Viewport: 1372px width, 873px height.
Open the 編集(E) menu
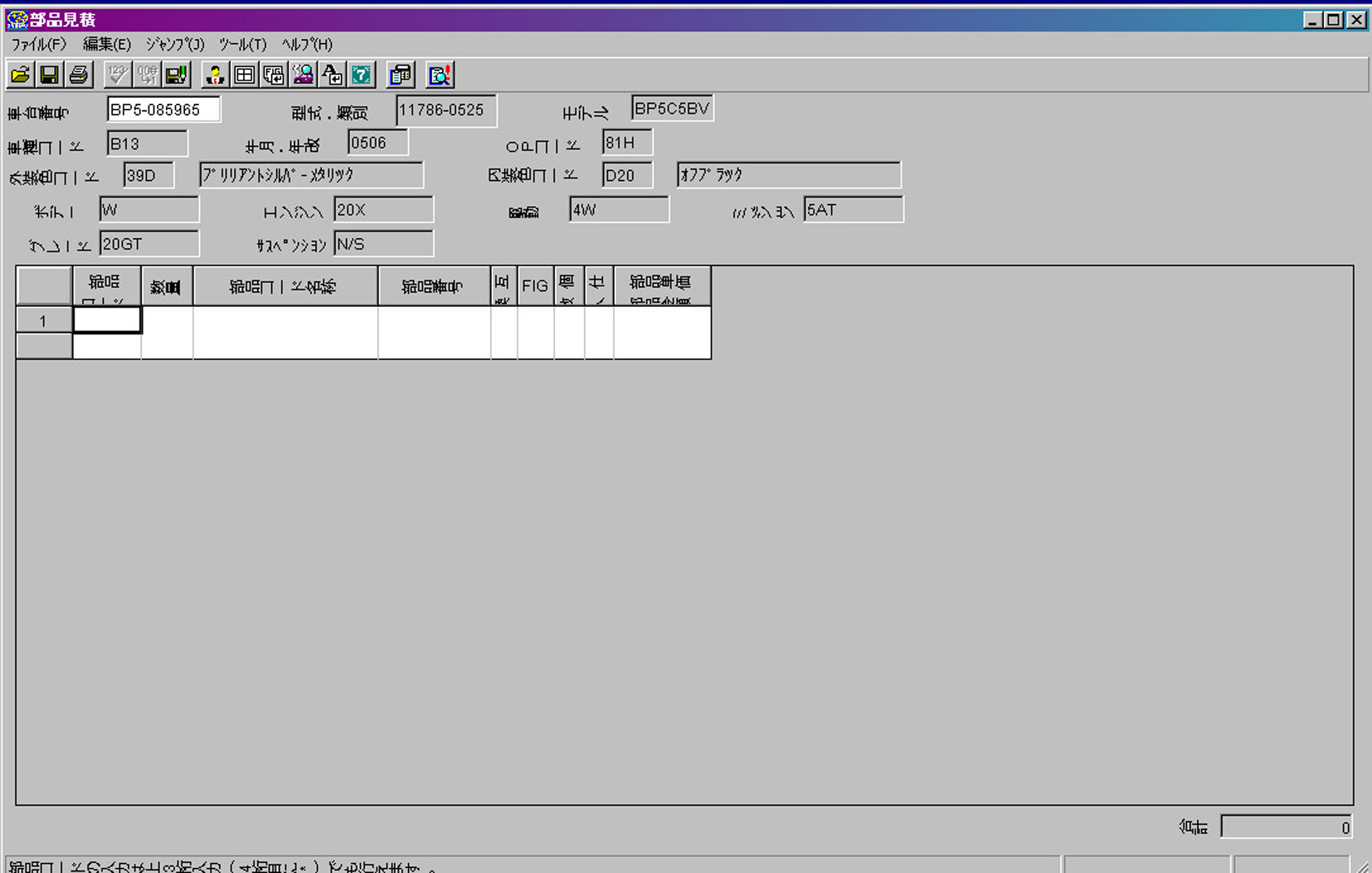(106, 45)
